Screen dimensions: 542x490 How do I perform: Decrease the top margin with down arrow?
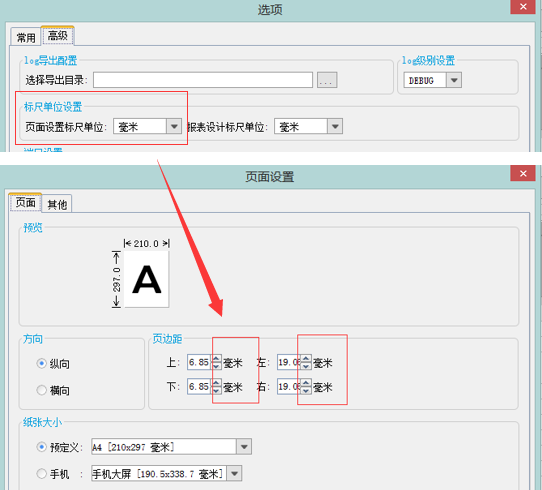[216, 366]
